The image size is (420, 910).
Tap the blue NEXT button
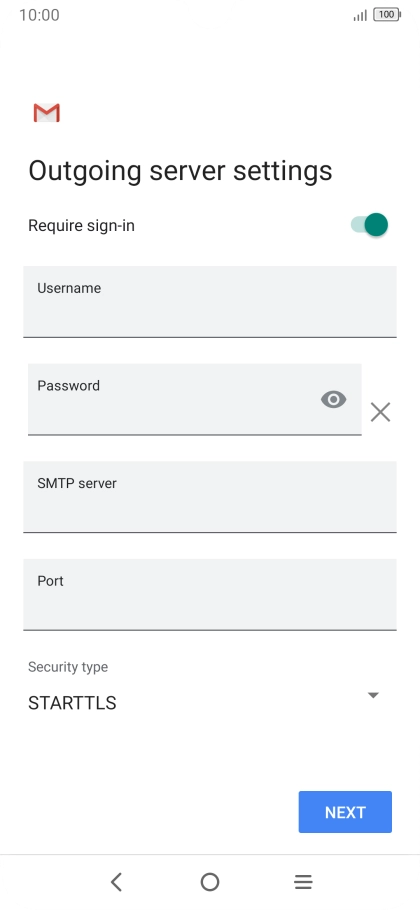tap(345, 812)
